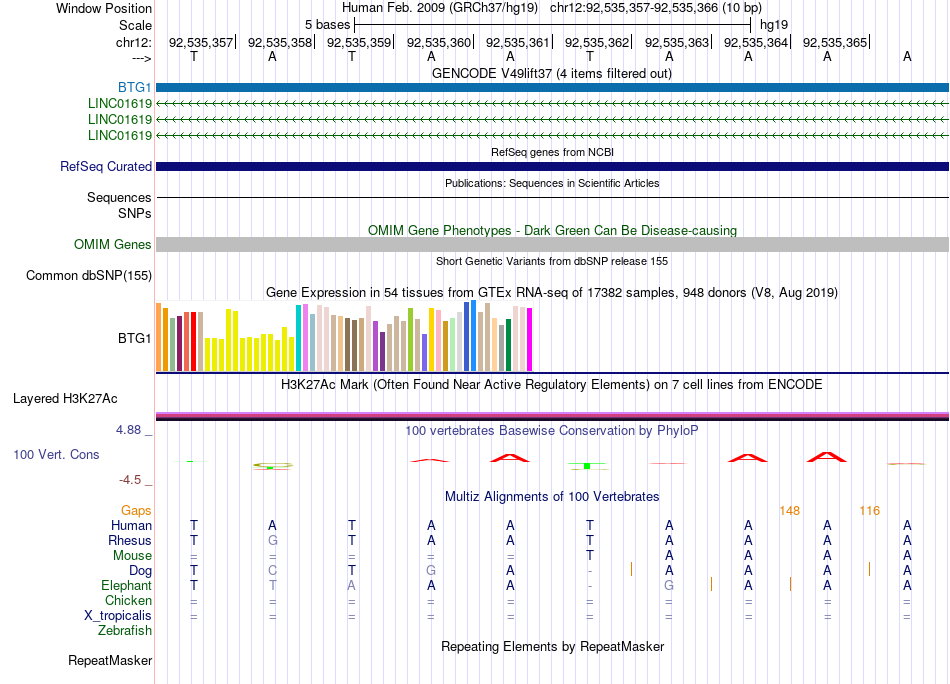The image size is (950, 684).
Task: Click the Human species label
Action: tap(131, 525)
